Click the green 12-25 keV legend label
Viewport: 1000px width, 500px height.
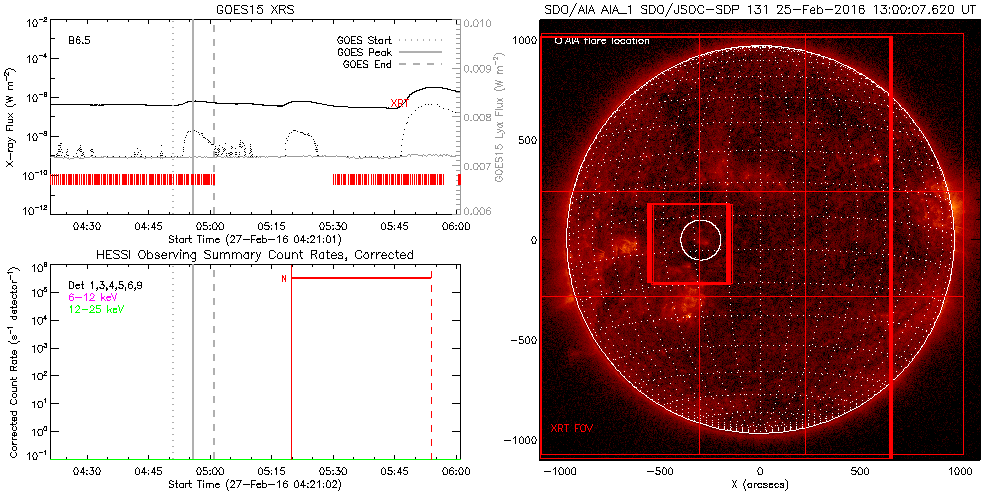point(90,310)
